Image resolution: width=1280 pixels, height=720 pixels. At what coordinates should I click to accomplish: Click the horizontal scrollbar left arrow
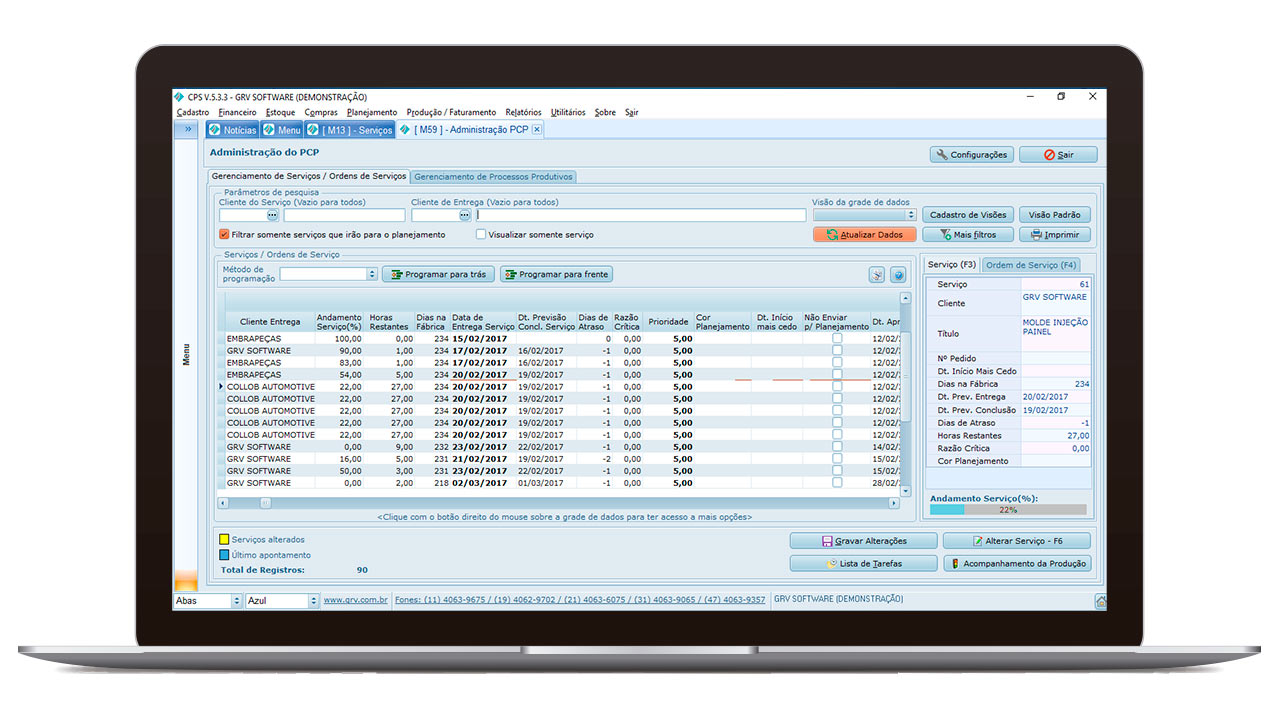(223, 503)
